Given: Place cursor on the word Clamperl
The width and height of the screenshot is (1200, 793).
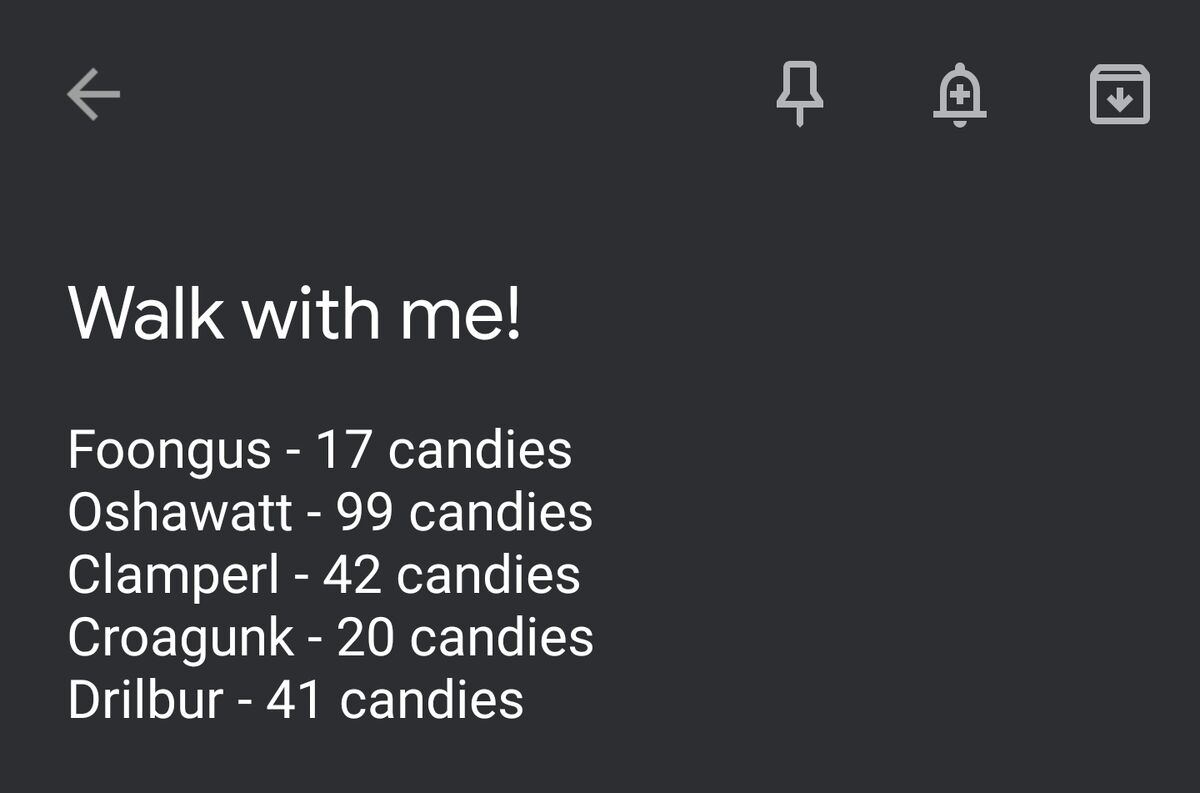Looking at the screenshot, I should pyautogui.click(x=174, y=576).
